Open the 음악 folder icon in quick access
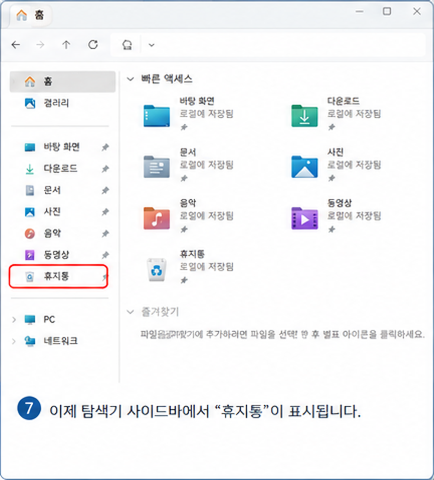This screenshot has width=434, height=480. coord(157,218)
